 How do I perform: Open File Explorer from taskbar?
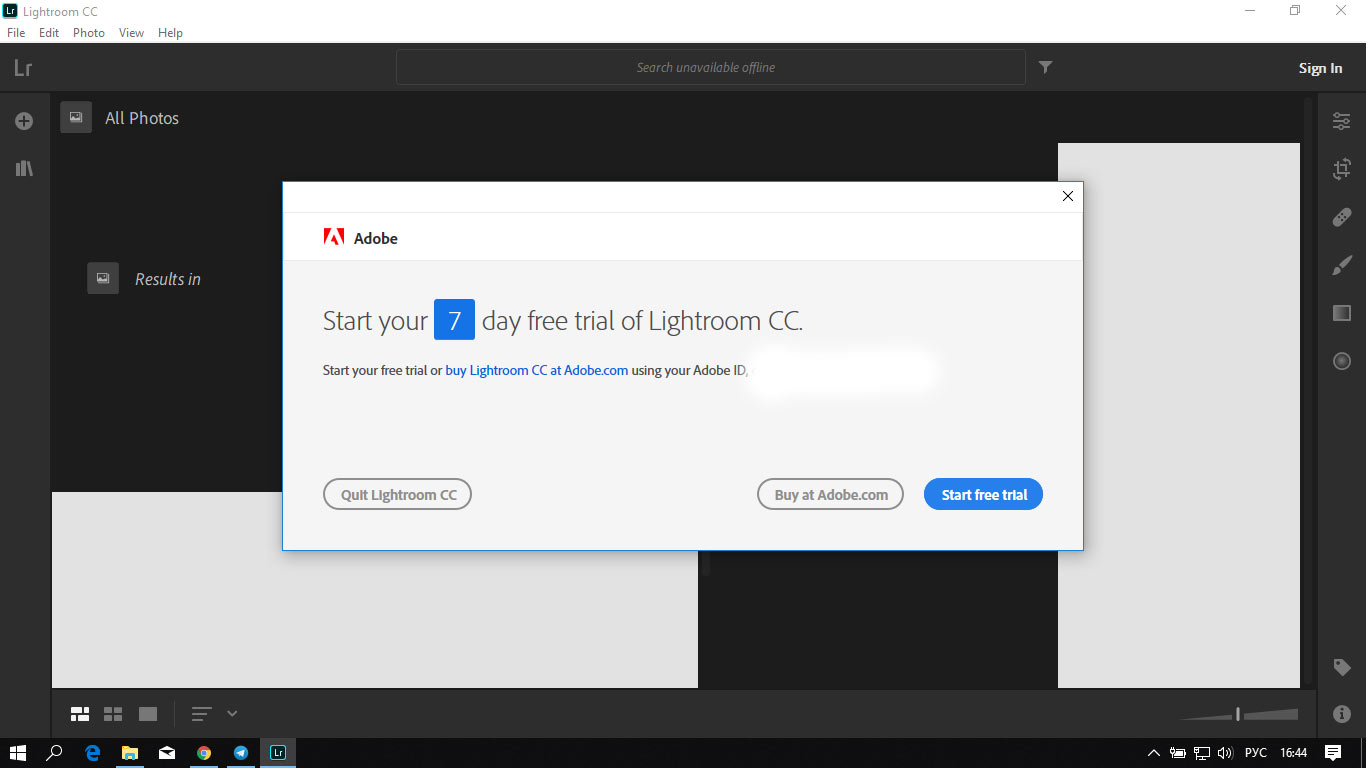[x=130, y=753]
